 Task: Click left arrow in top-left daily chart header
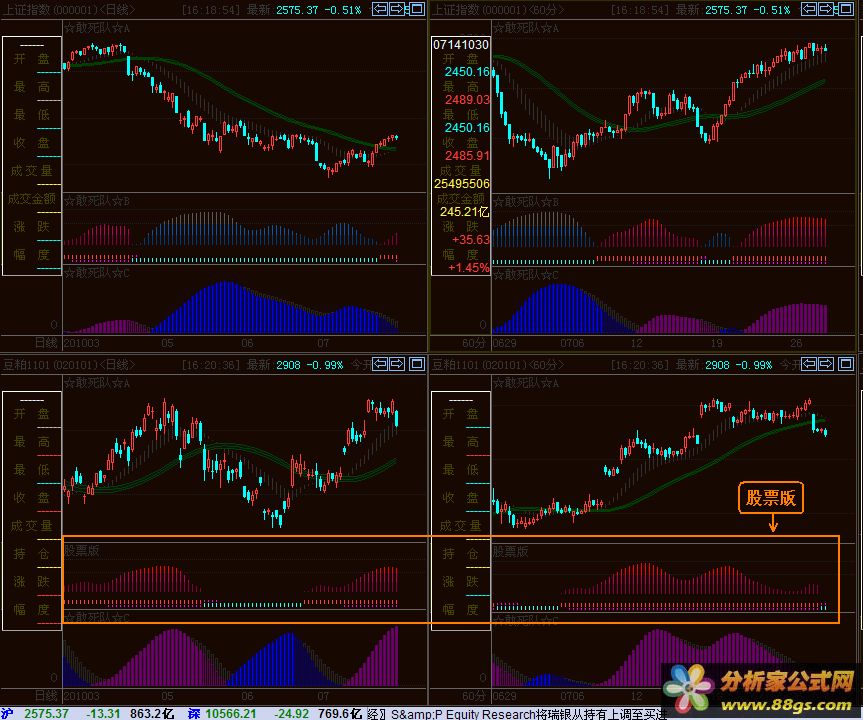click(380, 10)
